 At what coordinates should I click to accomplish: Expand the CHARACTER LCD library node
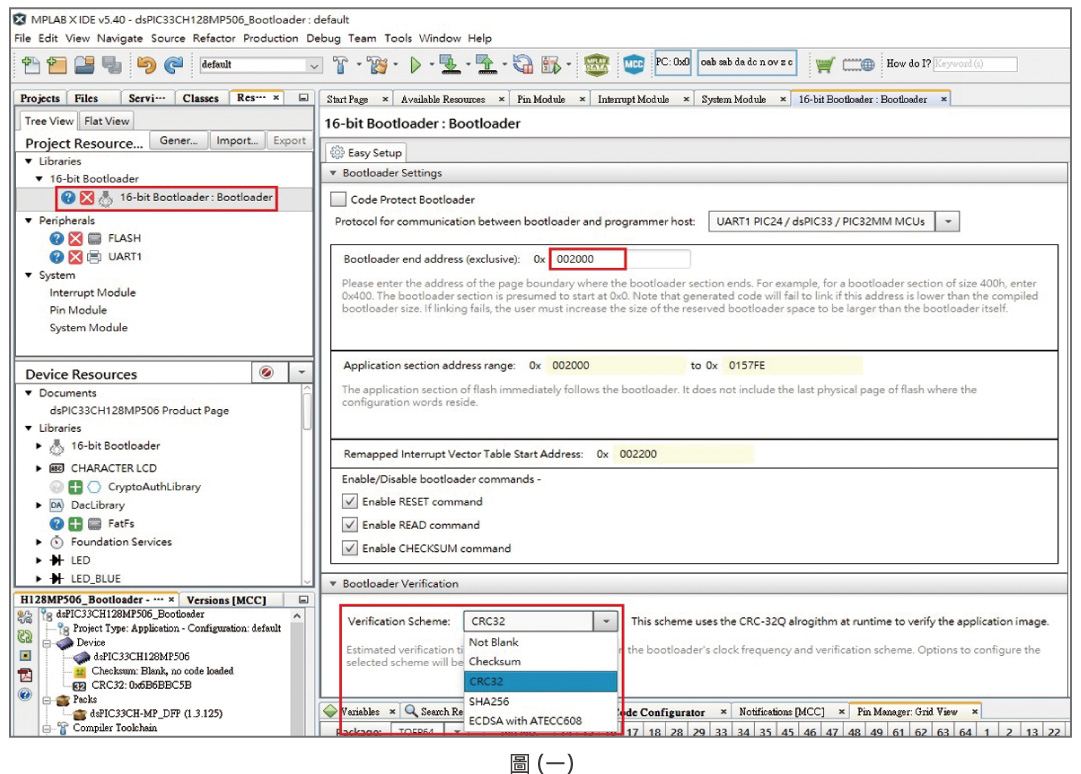[x=39, y=468]
